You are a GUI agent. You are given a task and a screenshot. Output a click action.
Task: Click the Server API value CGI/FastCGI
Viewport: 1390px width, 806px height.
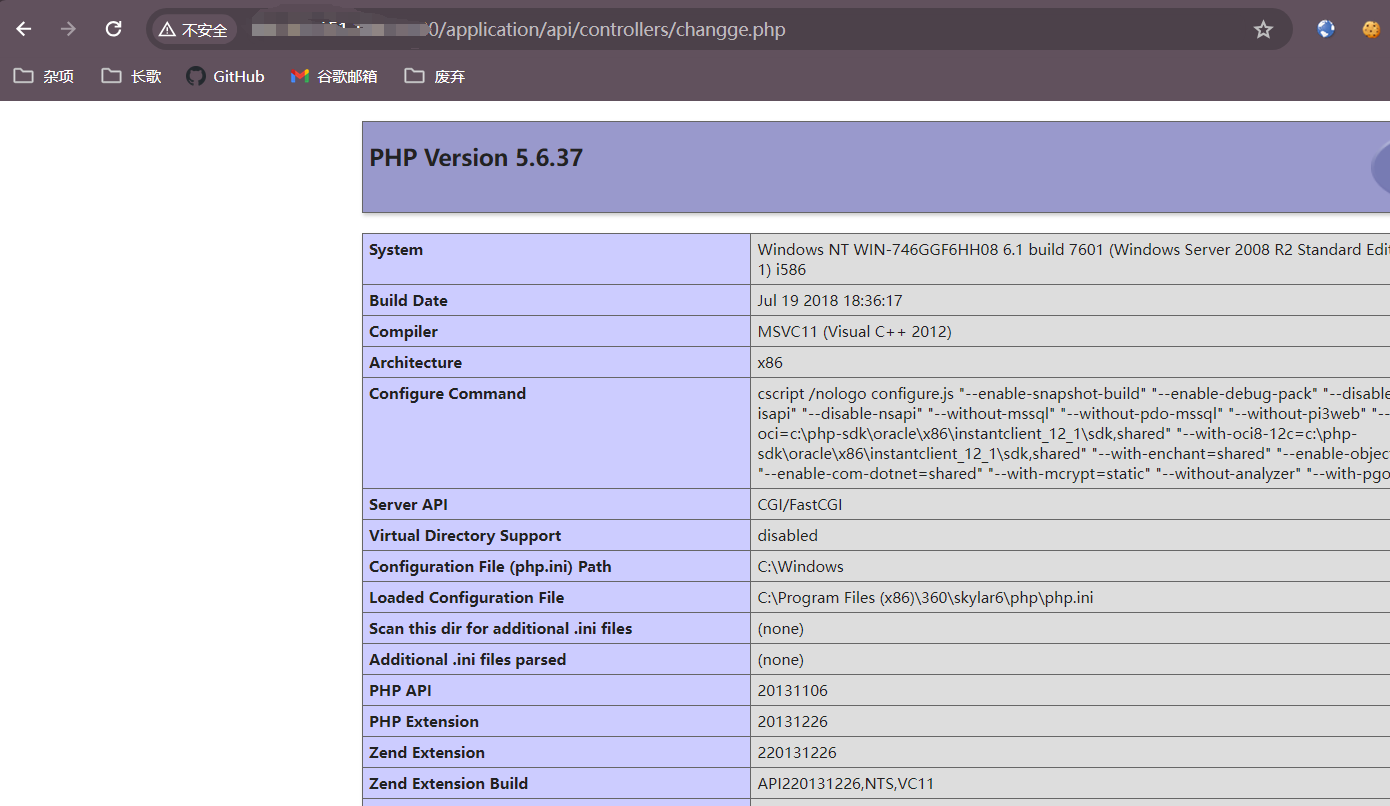point(800,504)
